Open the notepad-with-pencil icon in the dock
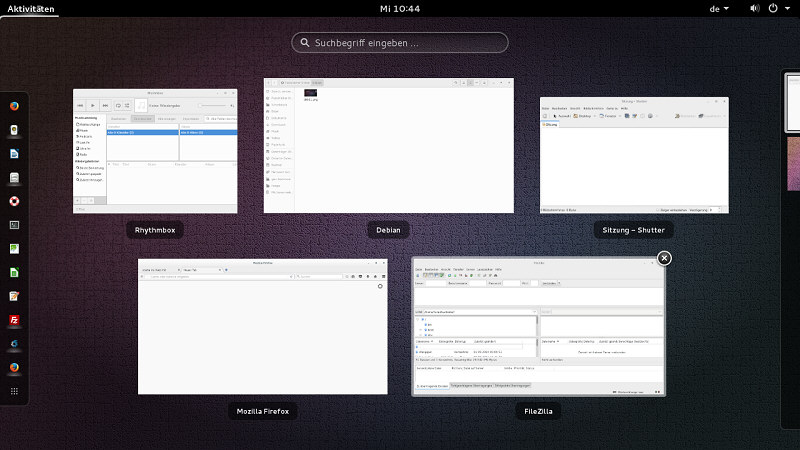The height and width of the screenshot is (450, 800). 14,296
